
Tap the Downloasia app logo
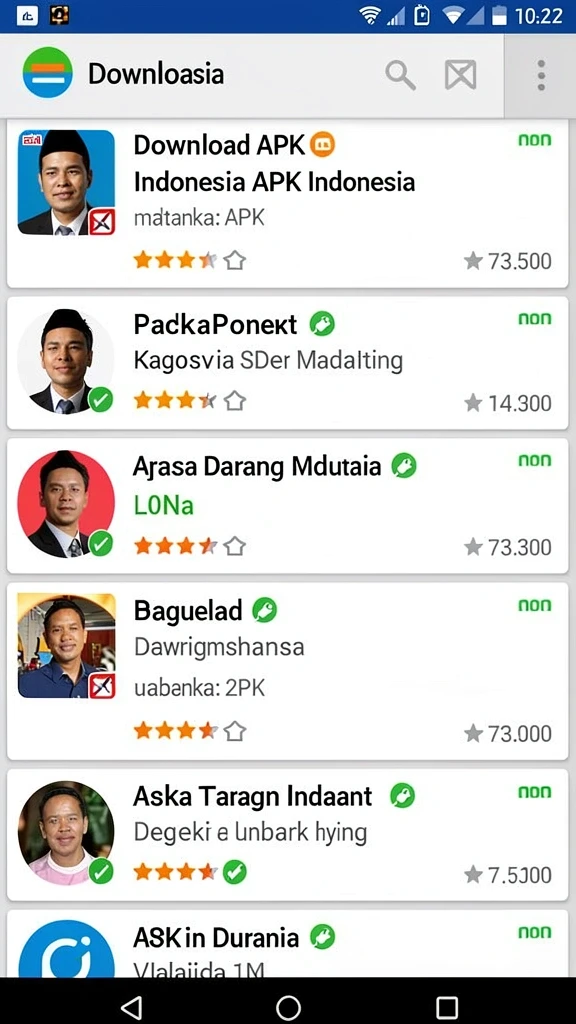point(48,72)
